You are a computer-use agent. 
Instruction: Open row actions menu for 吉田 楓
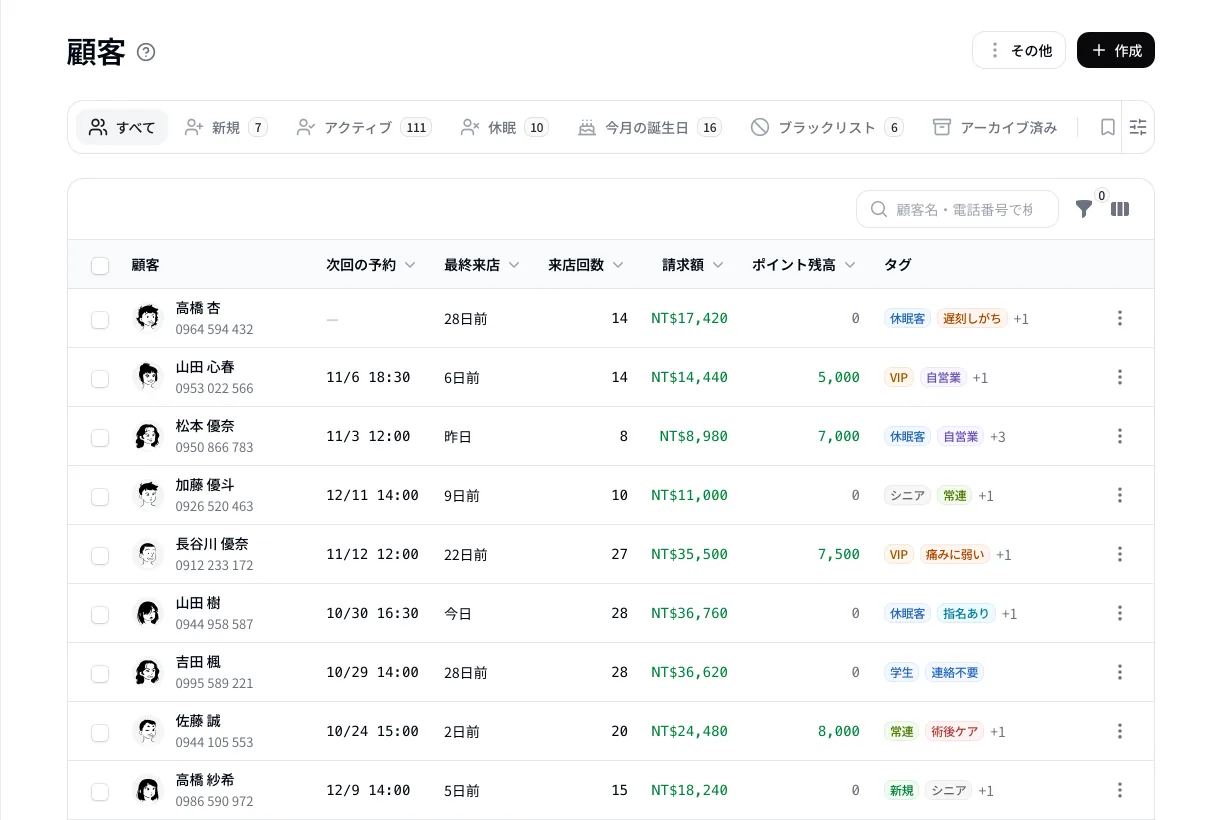click(1120, 672)
